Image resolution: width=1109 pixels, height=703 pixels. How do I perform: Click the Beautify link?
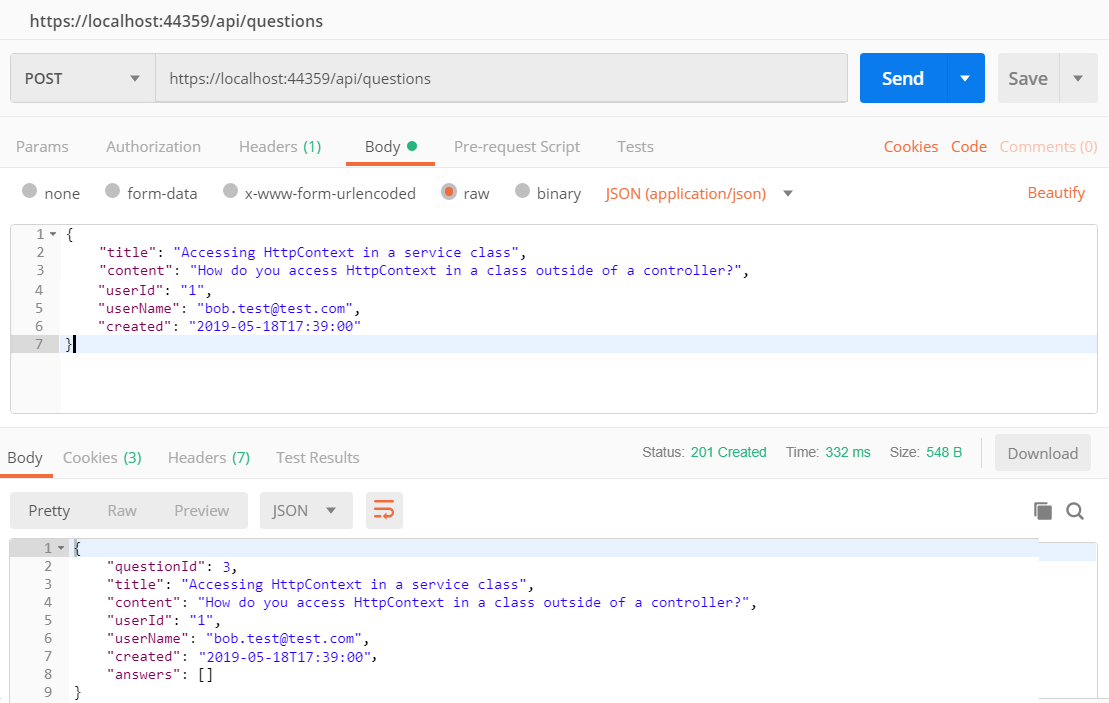point(1056,193)
